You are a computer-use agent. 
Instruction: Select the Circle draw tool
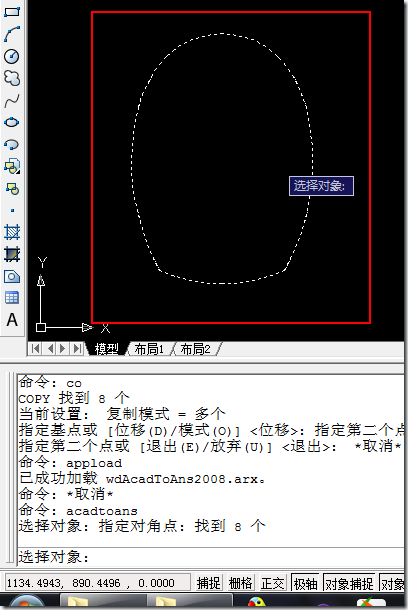pos(12,56)
